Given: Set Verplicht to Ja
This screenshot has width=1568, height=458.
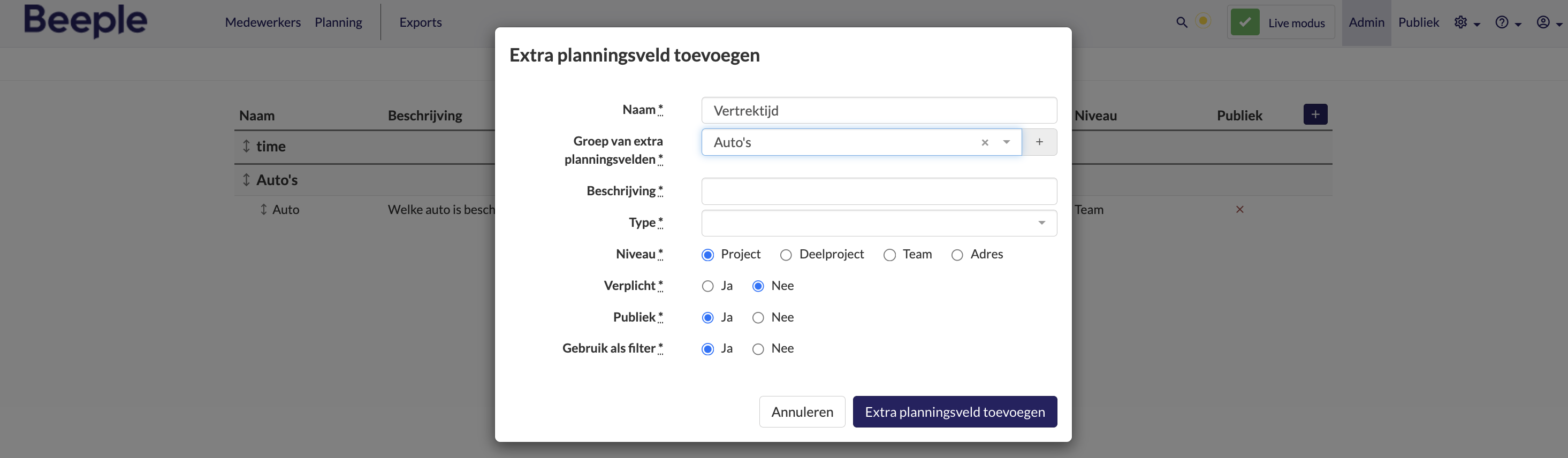Looking at the screenshot, I should coord(707,286).
